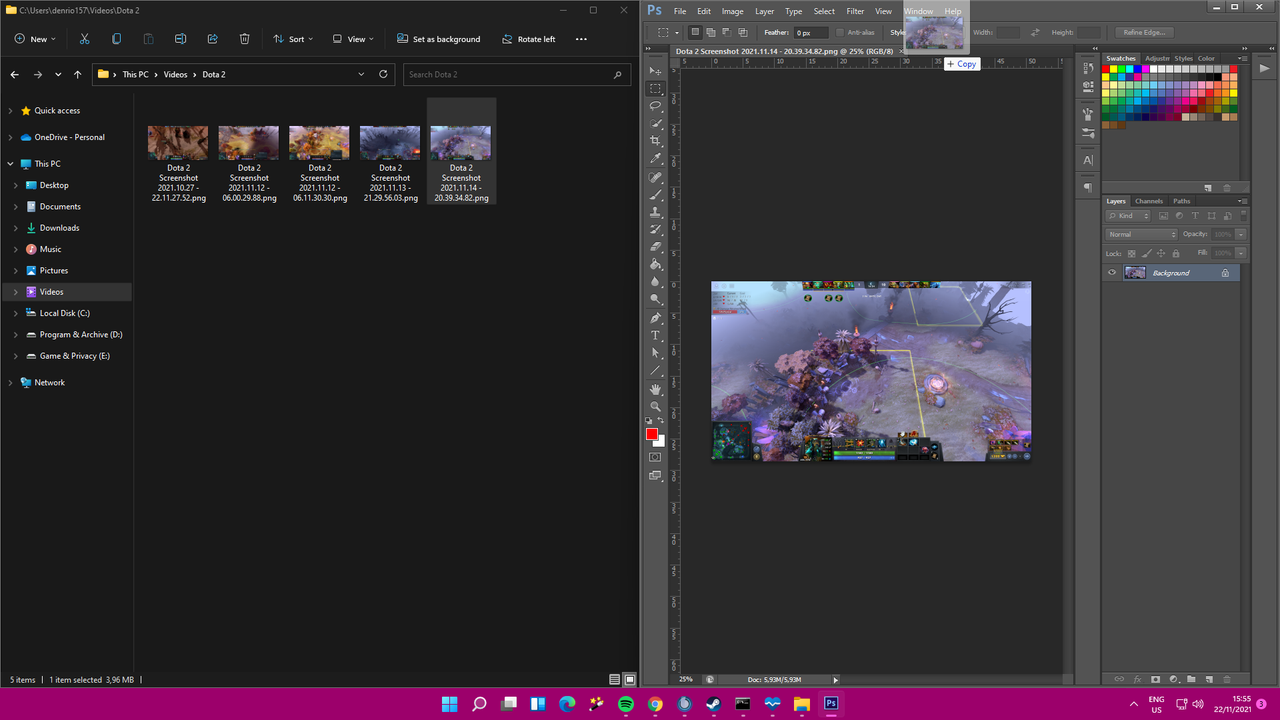This screenshot has width=1280, height=720.
Task: Click the Delete trash icon in Explorer
Action: 244,39
